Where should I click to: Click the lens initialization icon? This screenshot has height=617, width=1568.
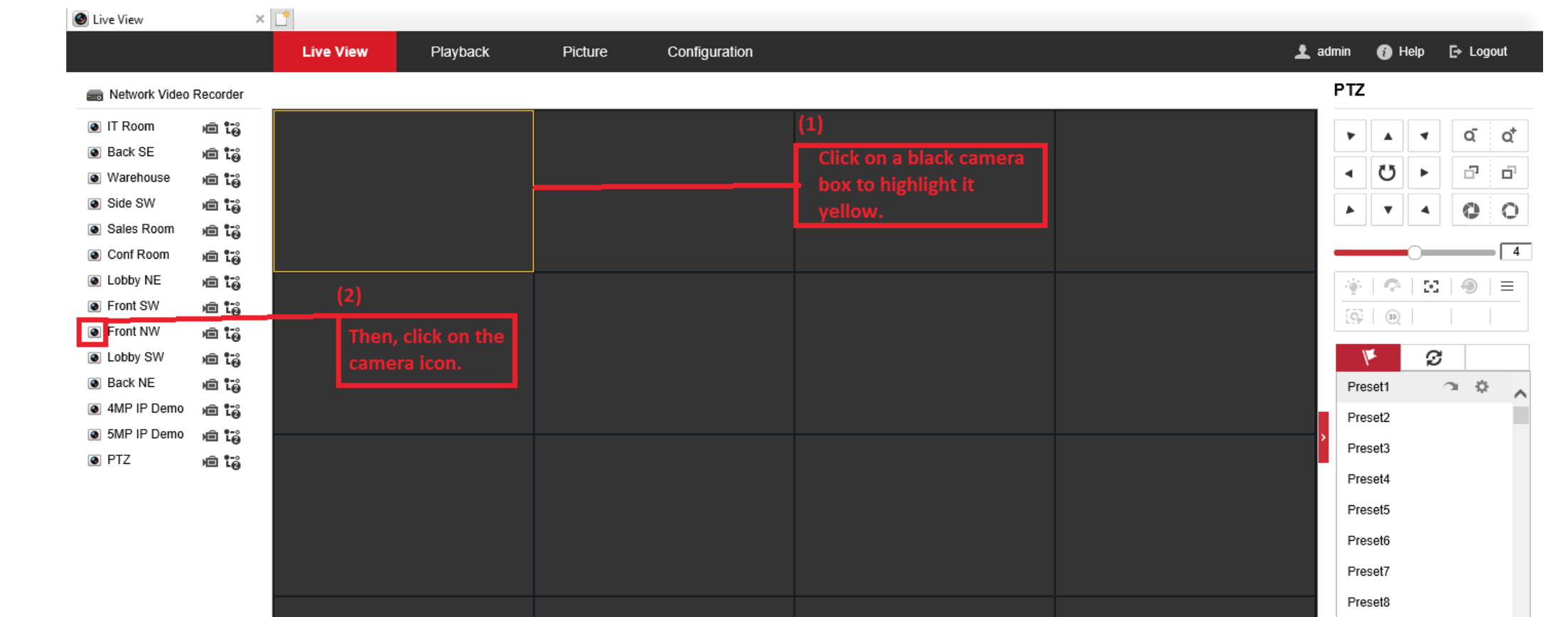[1469, 286]
